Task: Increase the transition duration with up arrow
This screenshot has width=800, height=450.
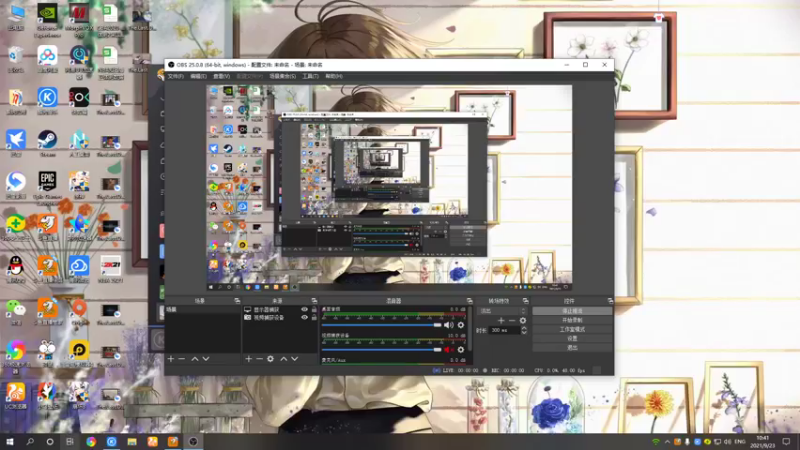Action: point(523,328)
